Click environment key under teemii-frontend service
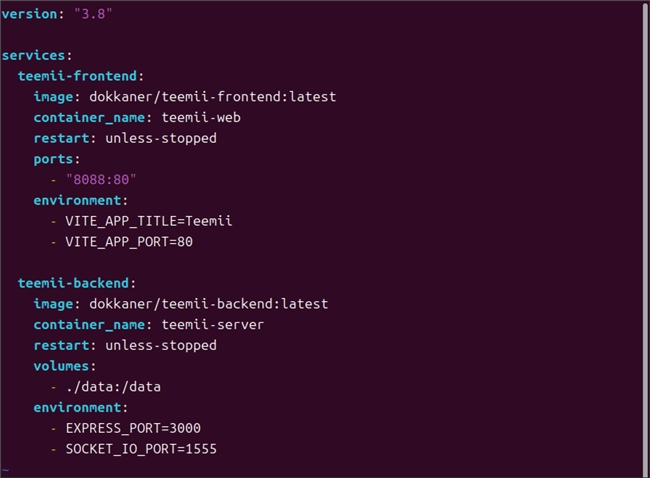The height and width of the screenshot is (478, 650). (x=78, y=200)
